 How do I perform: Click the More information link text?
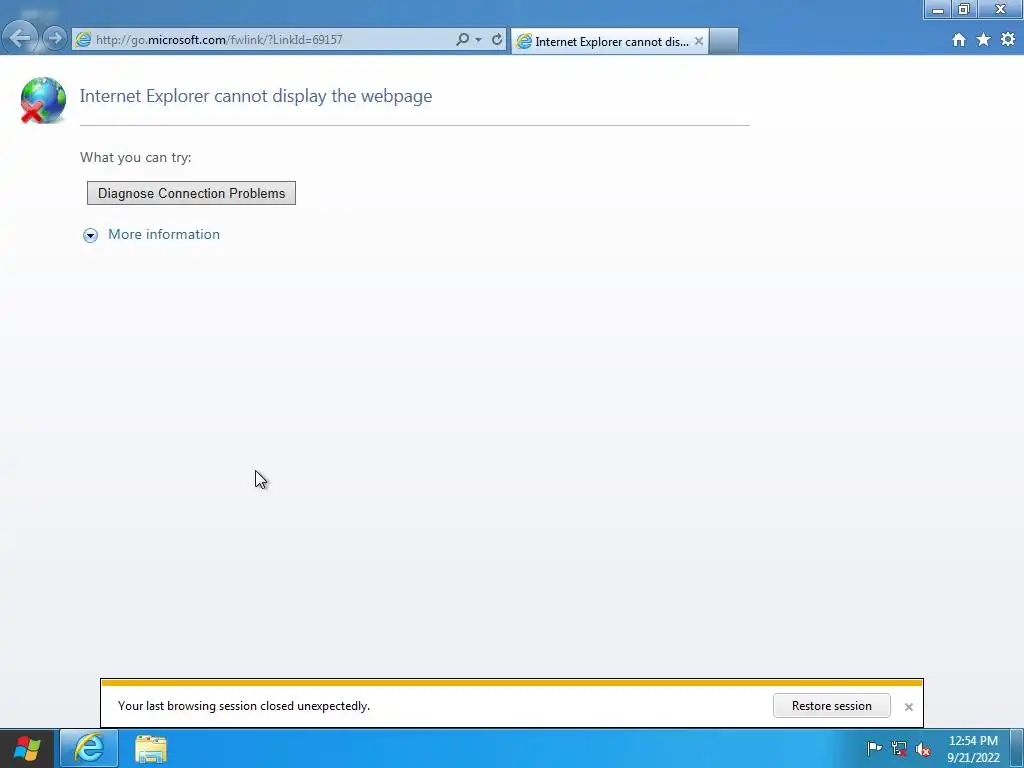(164, 234)
